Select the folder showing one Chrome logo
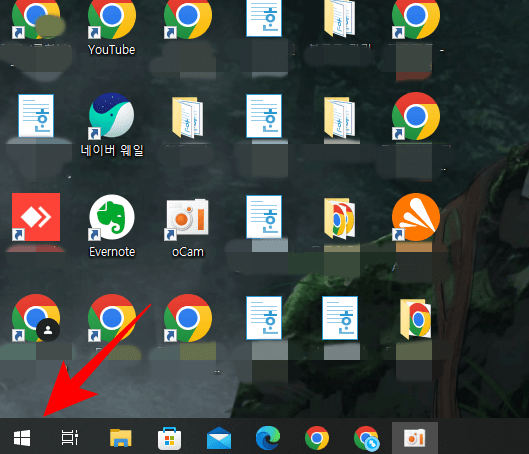Viewport: 529px width, 454px height. click(416, 319)
